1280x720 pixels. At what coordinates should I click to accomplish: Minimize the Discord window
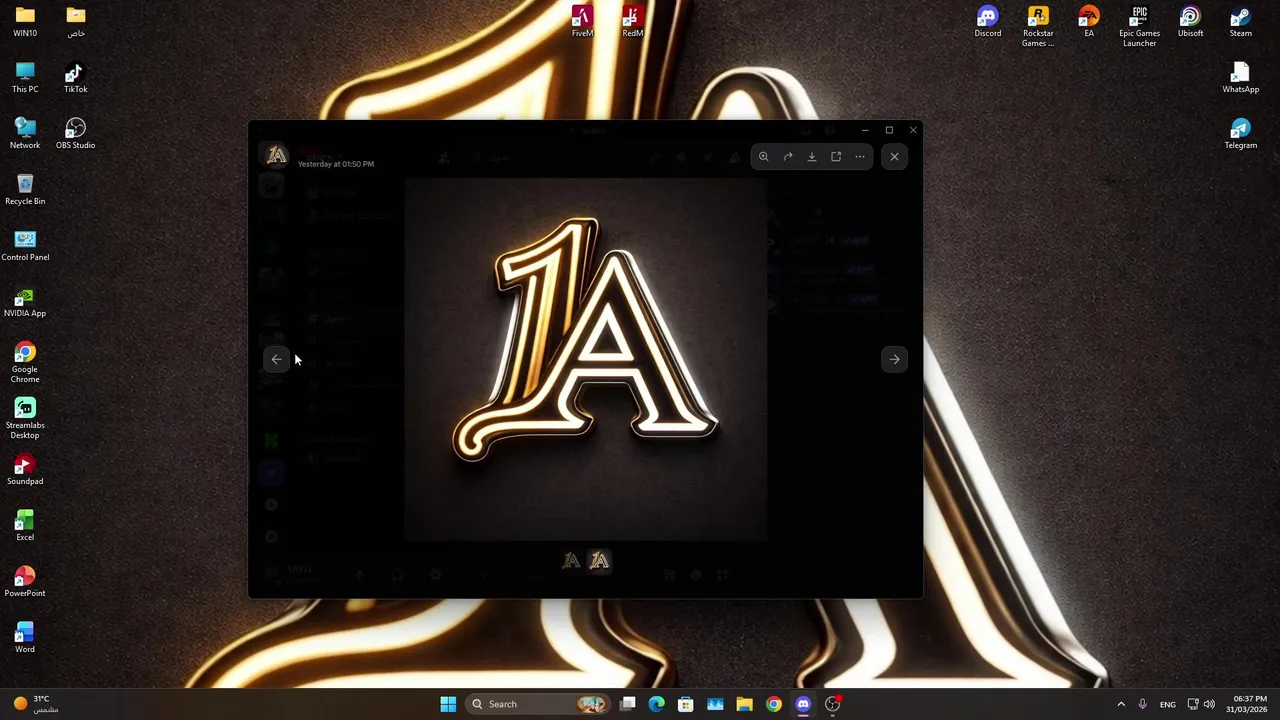pyautogui.click(x=865, y=130)
